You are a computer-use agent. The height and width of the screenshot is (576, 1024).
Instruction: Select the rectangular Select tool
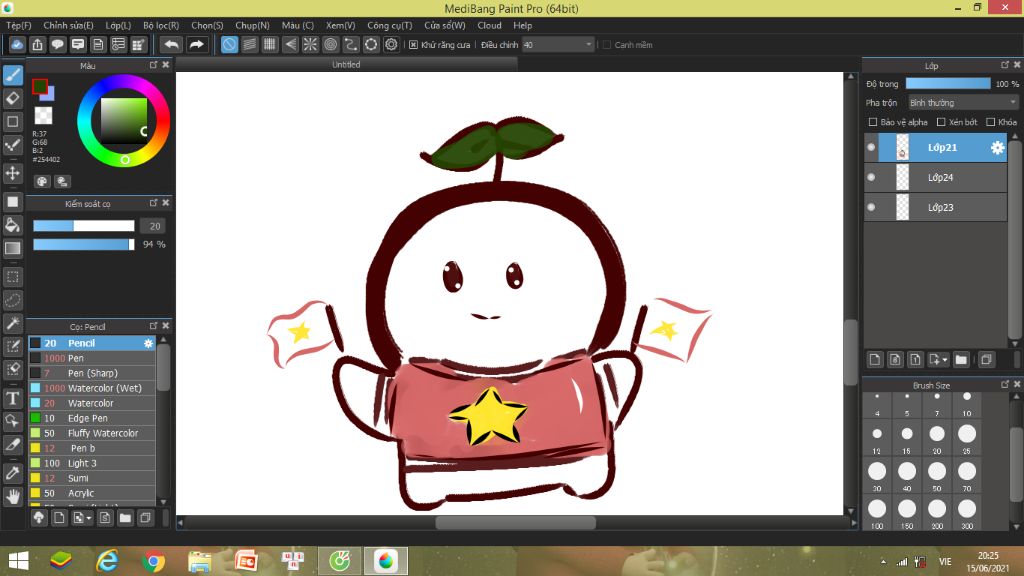[x=12, y=277]
